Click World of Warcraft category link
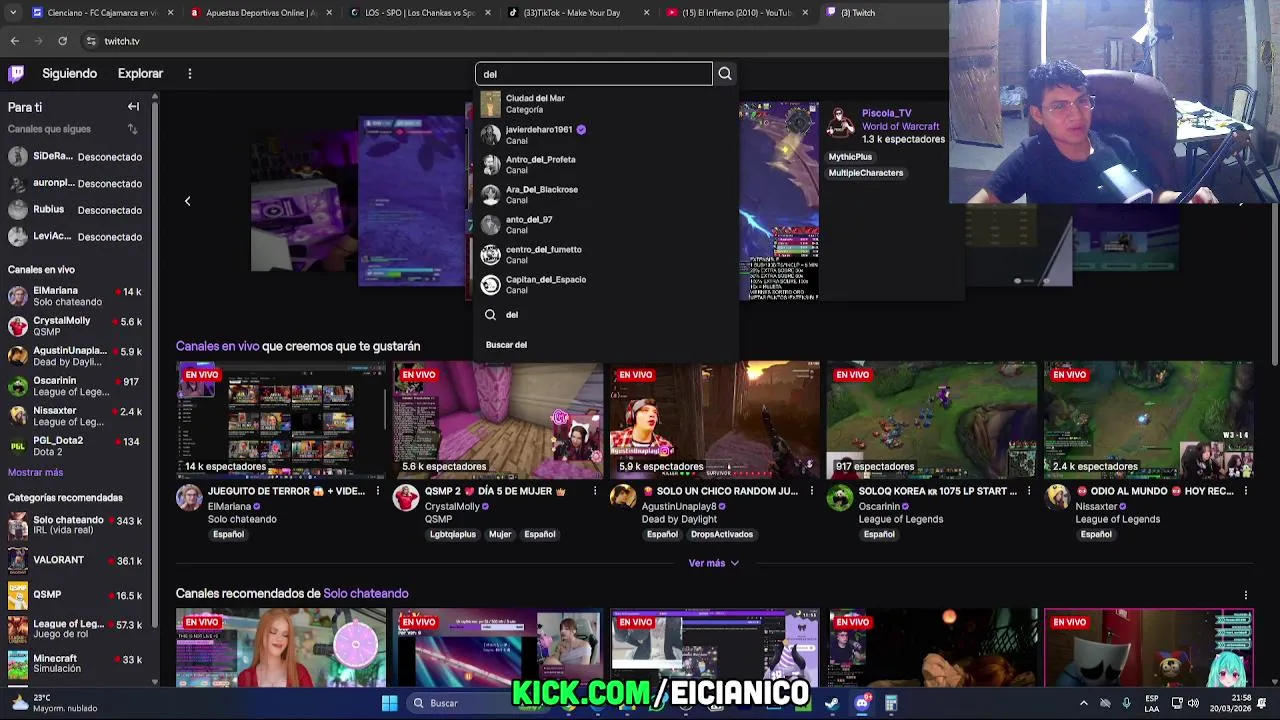Viewport: 1280px width, 720px height. tap(900, 127)
